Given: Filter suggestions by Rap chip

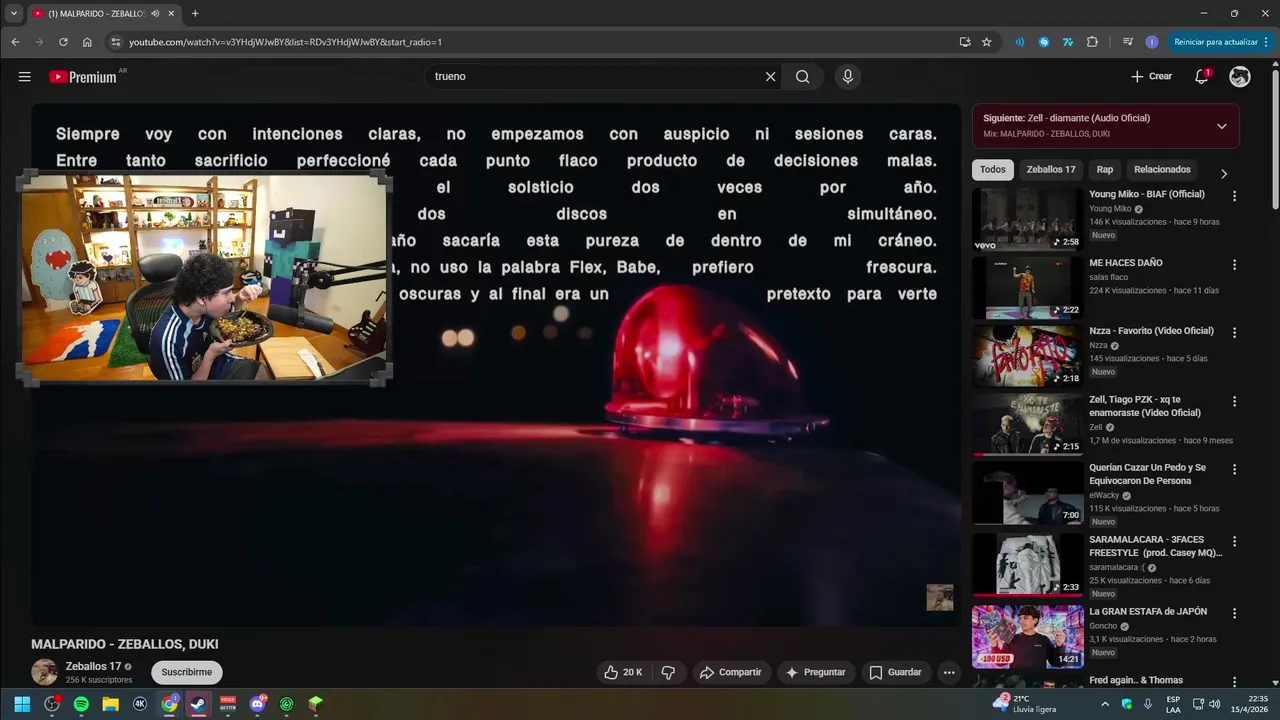Looking at the screenshot, I should tap(1105, 170).
